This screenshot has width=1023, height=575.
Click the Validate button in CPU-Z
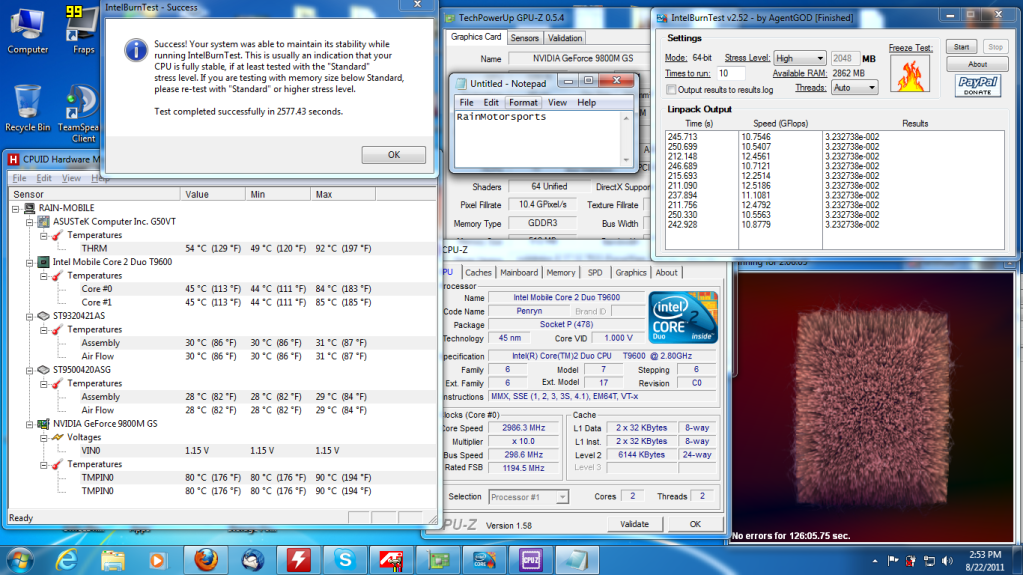634,524
